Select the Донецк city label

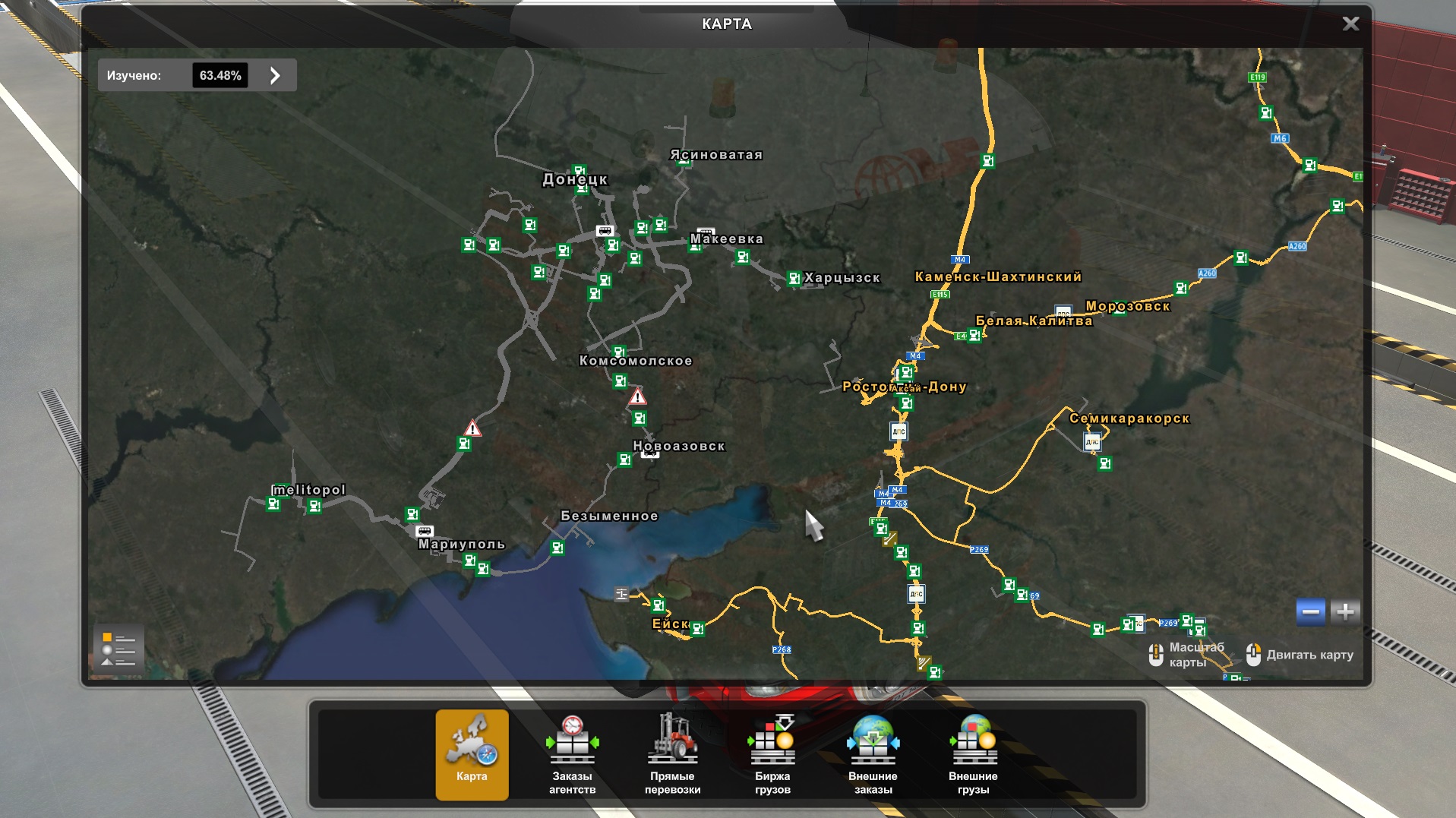coord(574,179)
